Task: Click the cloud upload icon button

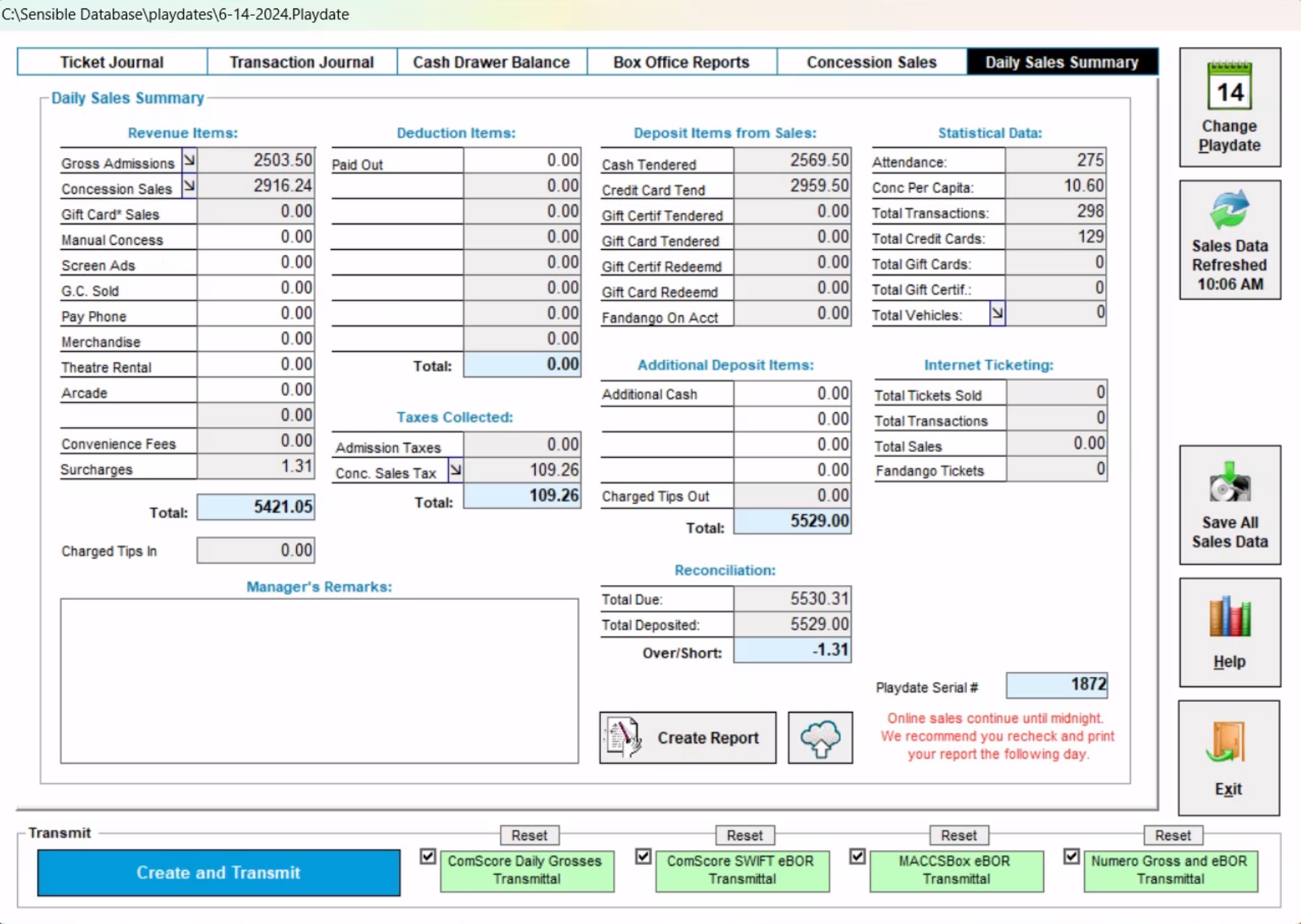Action: 820,737
